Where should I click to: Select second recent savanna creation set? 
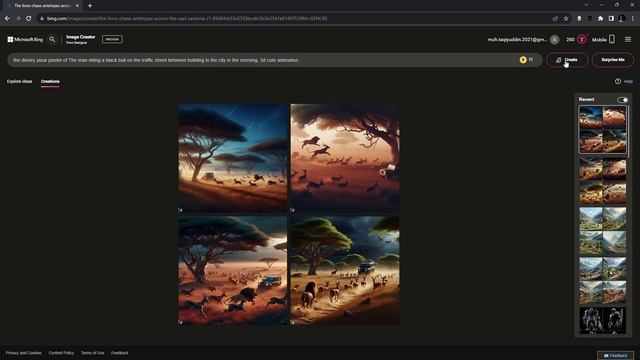(x=602, y=181)
